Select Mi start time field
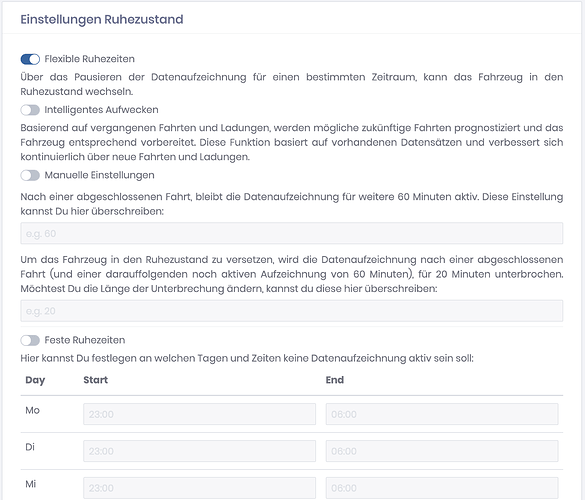 coord(200,488)
